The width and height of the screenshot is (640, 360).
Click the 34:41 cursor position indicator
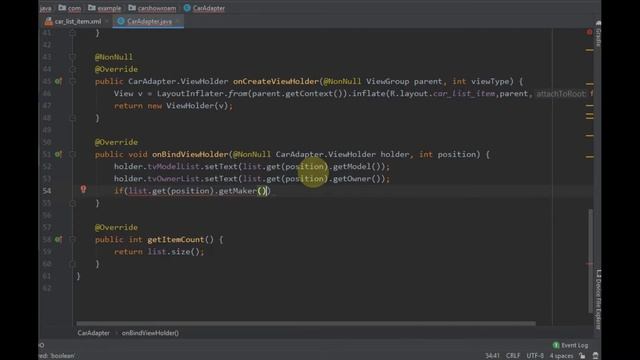(492, 356)
